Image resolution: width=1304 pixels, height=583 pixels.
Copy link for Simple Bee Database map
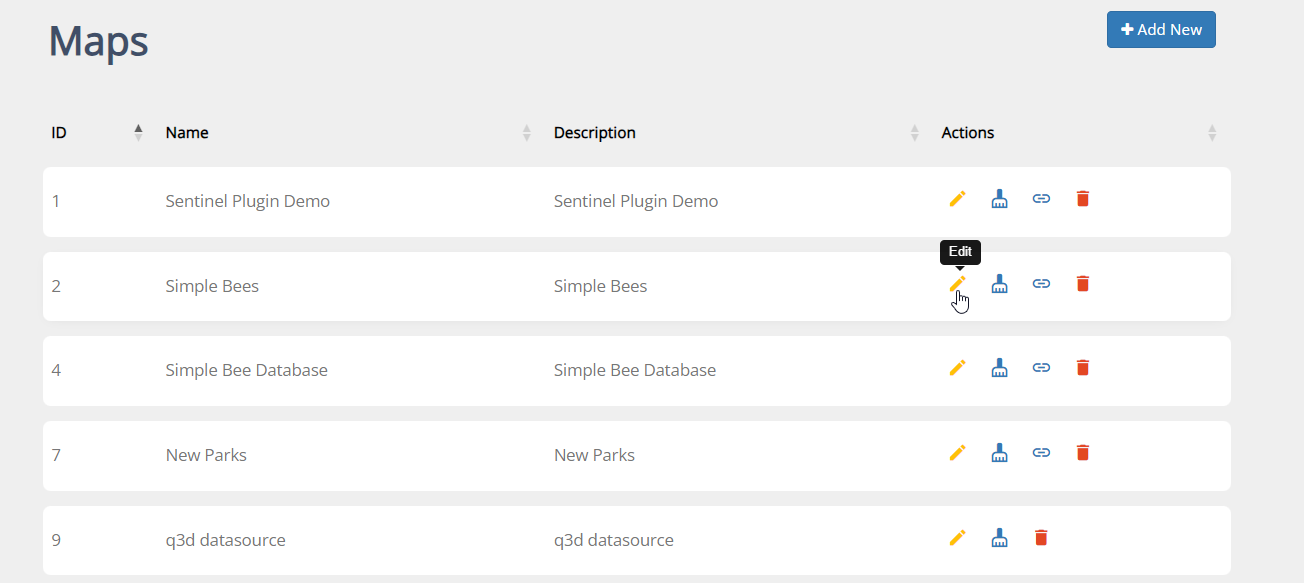point(1041,368)
